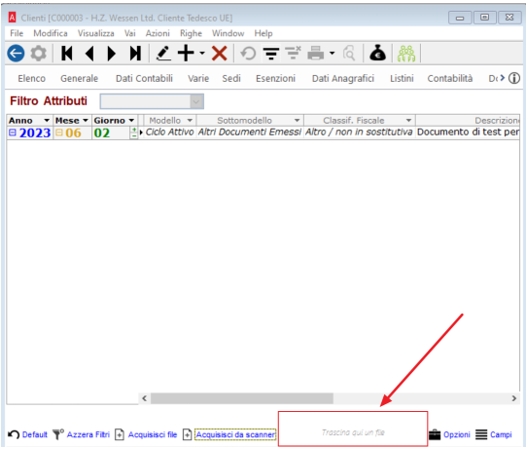Open the Filtro Attributi combo box

[152, 101]
